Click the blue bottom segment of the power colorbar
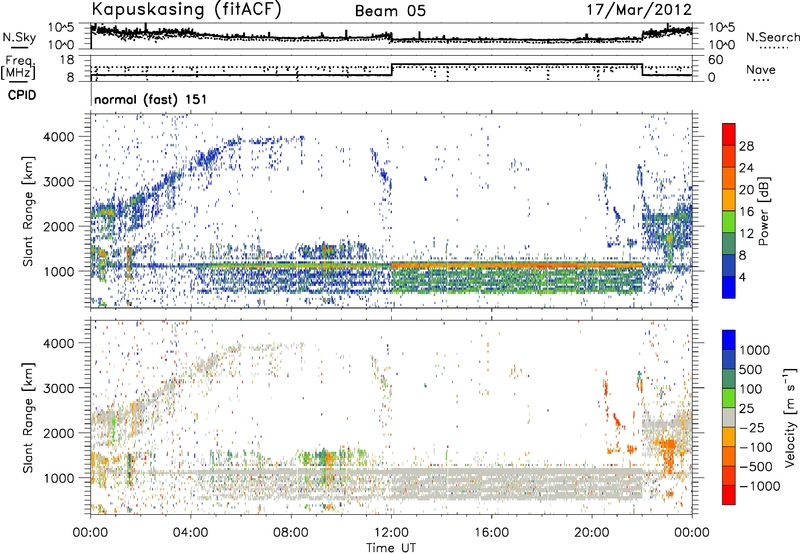 pyautogui.click(x=729, y=287)
